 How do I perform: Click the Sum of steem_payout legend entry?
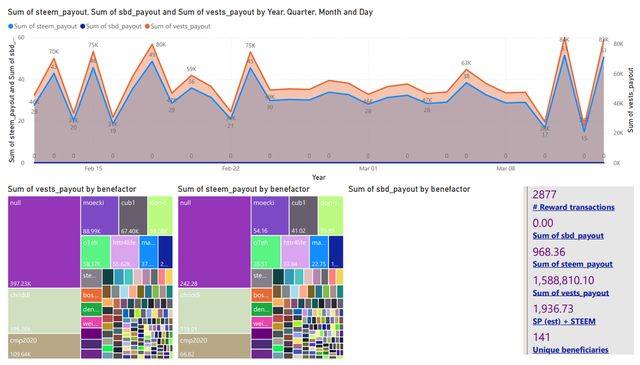(x=42, y=26)
